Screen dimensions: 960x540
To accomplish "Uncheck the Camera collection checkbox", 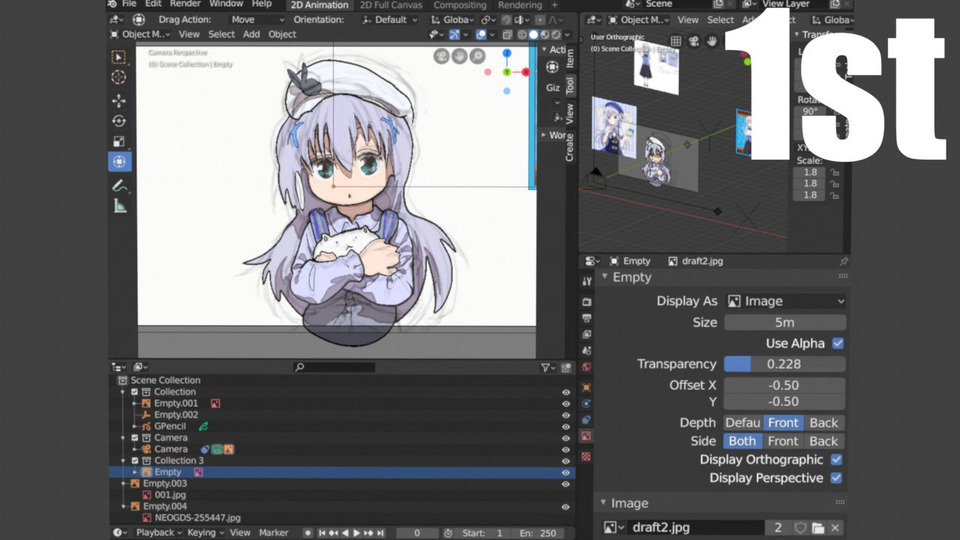I will 135,438.
